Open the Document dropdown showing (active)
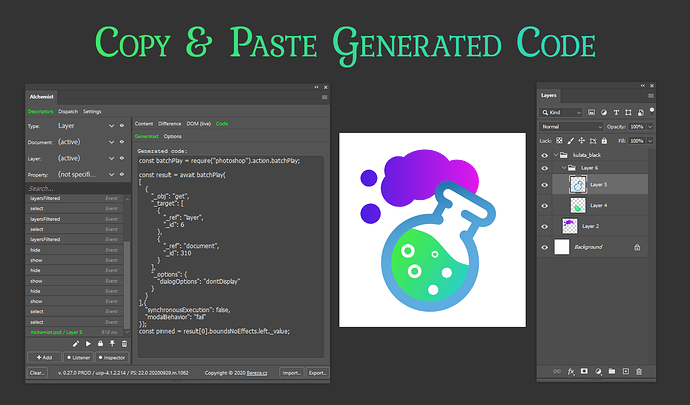The width and height of the screenshot is (690, 405). pyautogui.click(x=86, y=142)
